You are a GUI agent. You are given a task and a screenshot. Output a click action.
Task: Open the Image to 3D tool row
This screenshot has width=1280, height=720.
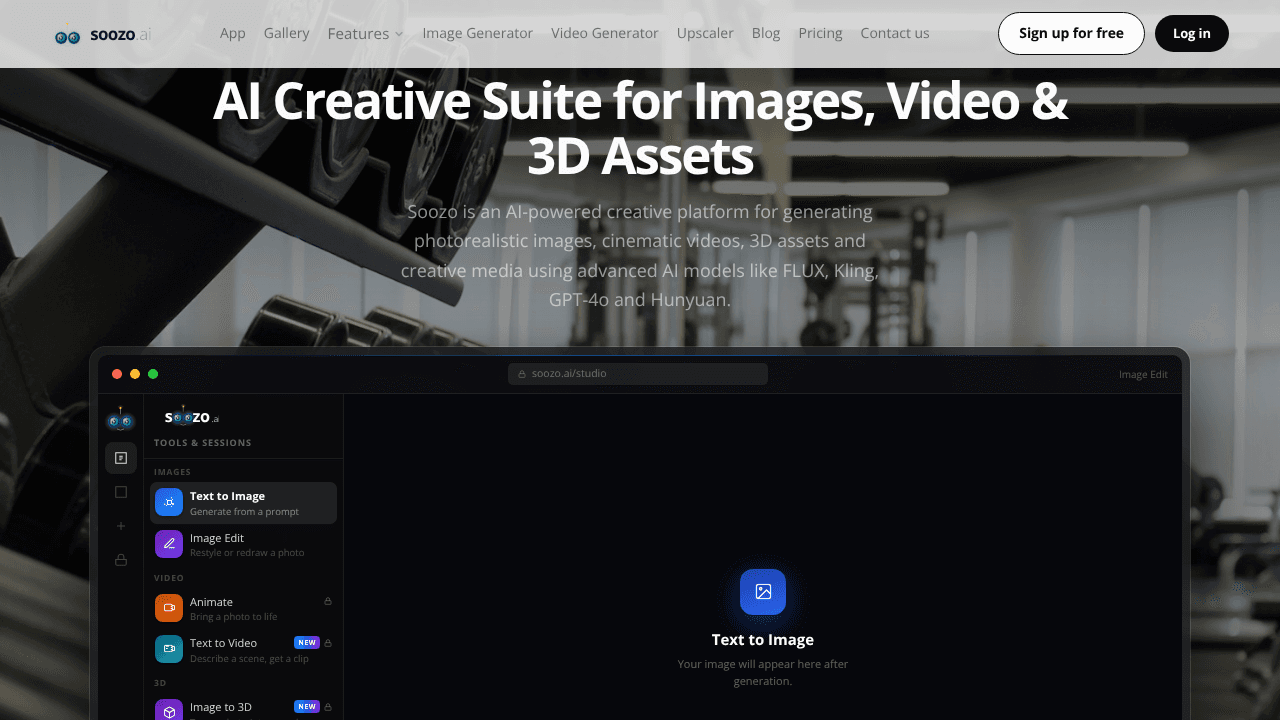(x=243, y=708)
